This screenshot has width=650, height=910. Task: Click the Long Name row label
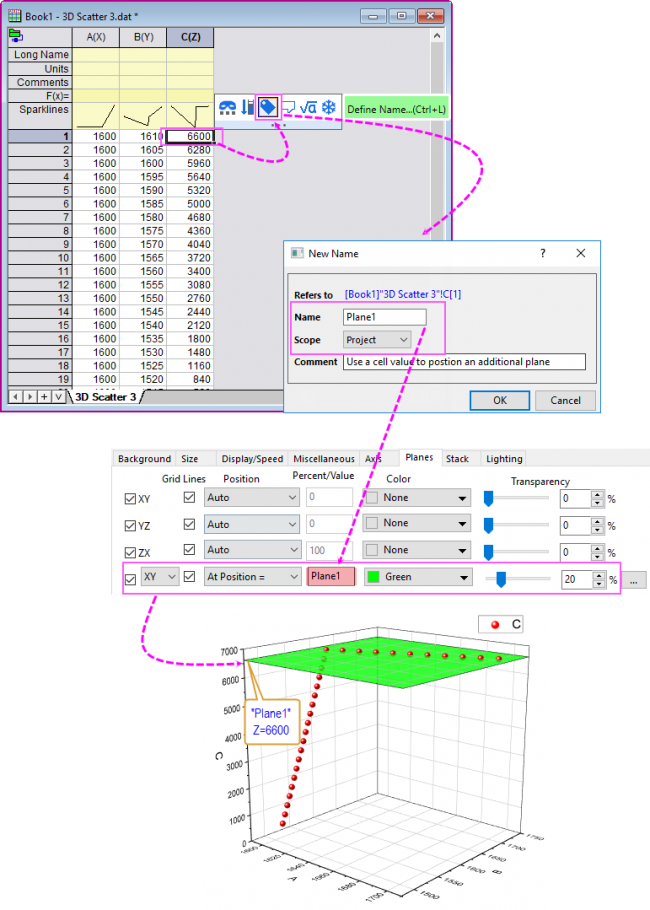[40, 55]
